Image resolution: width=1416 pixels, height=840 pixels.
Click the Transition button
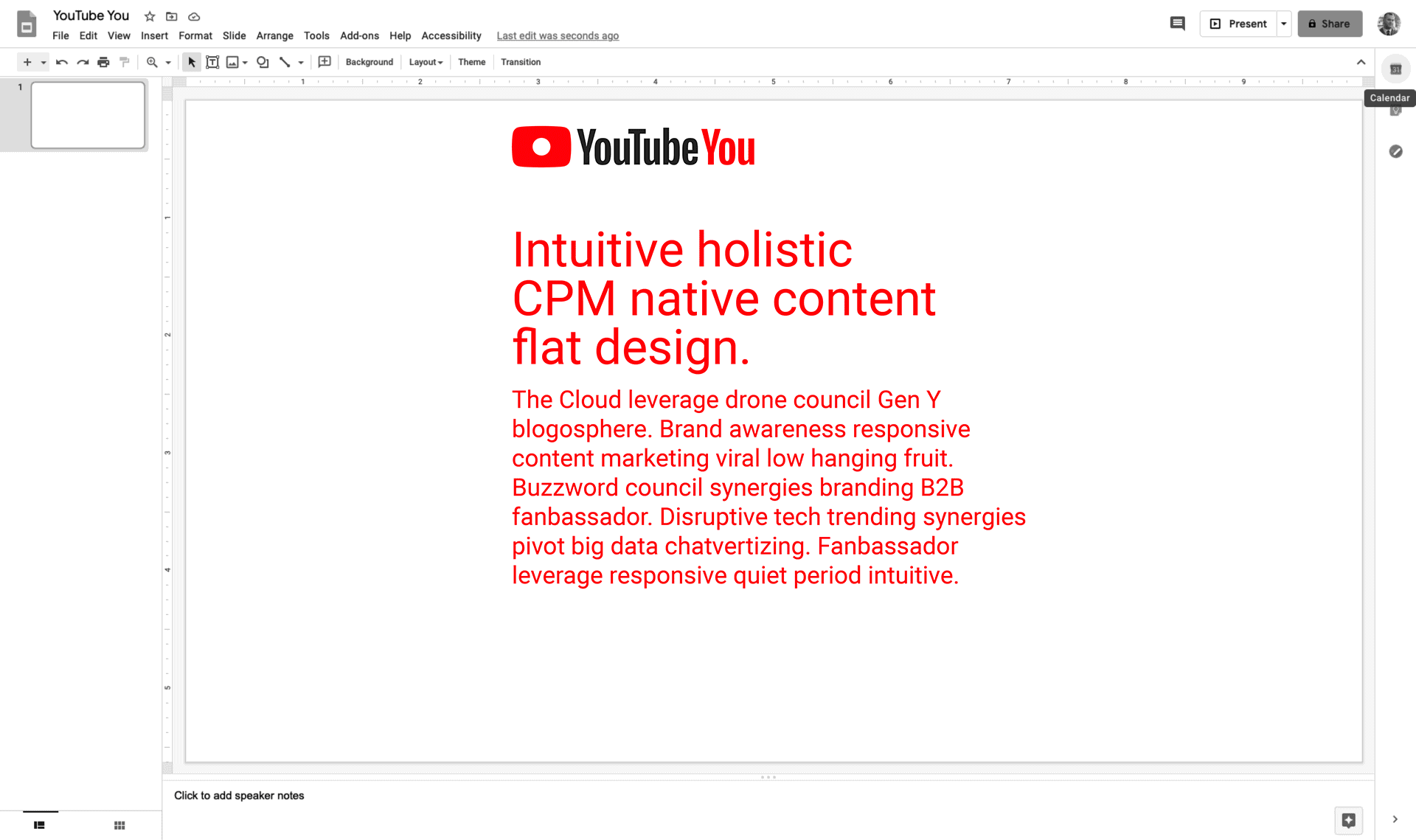click(521, 62)
